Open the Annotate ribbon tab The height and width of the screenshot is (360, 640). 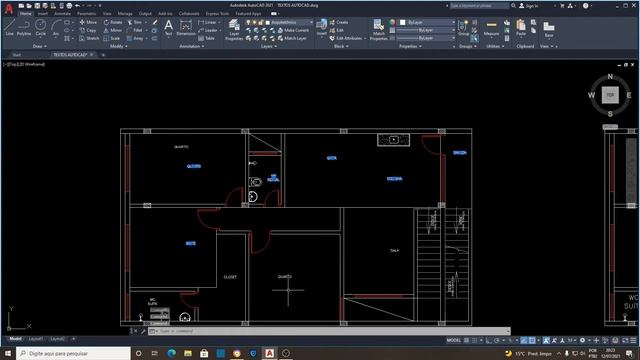click(62, 13)
